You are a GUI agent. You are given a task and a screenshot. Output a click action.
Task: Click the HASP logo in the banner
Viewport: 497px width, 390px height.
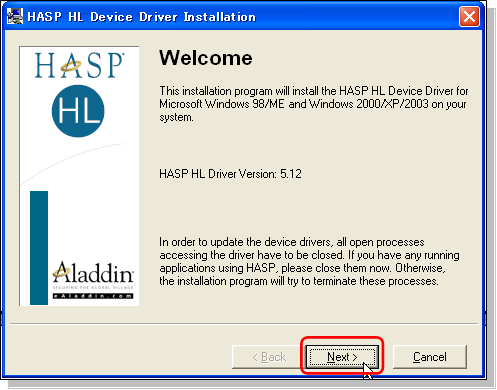click(x=79, y=65)
